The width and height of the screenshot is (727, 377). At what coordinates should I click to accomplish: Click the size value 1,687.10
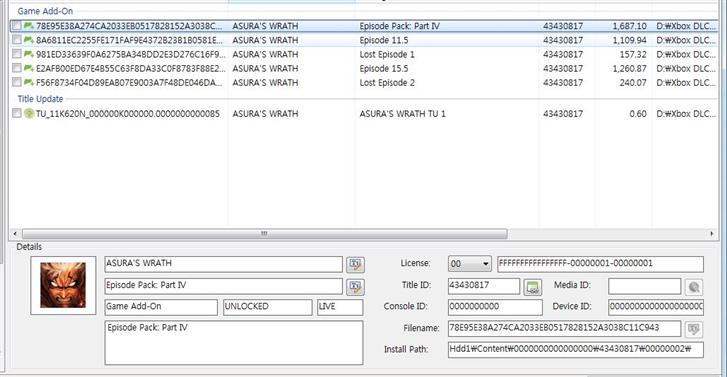pos(629,26)
